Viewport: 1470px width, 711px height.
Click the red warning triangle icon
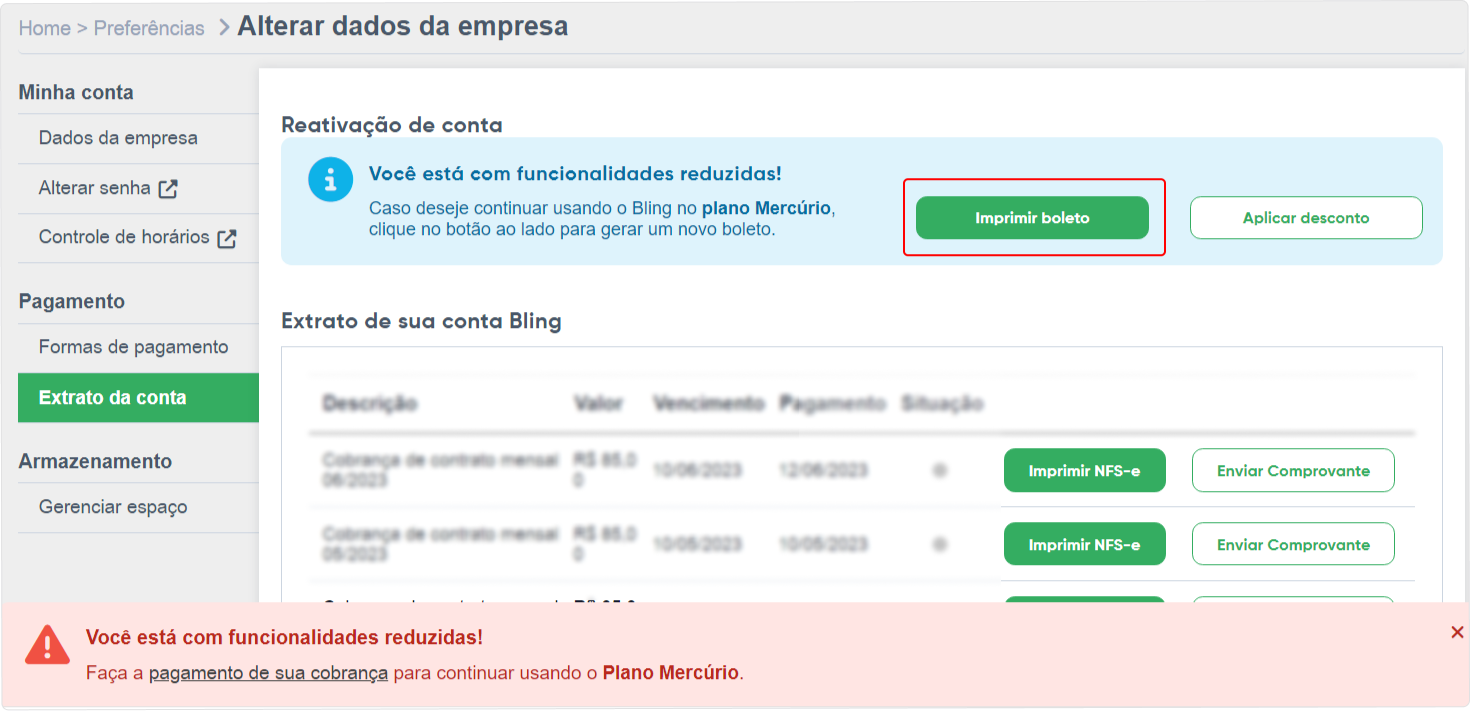(47, 645)
